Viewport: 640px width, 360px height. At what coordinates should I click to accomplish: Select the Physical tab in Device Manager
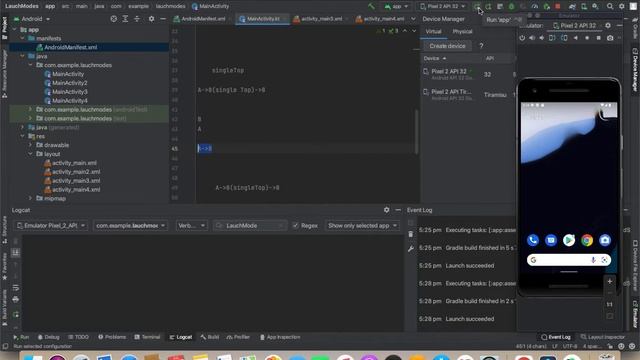462,31
